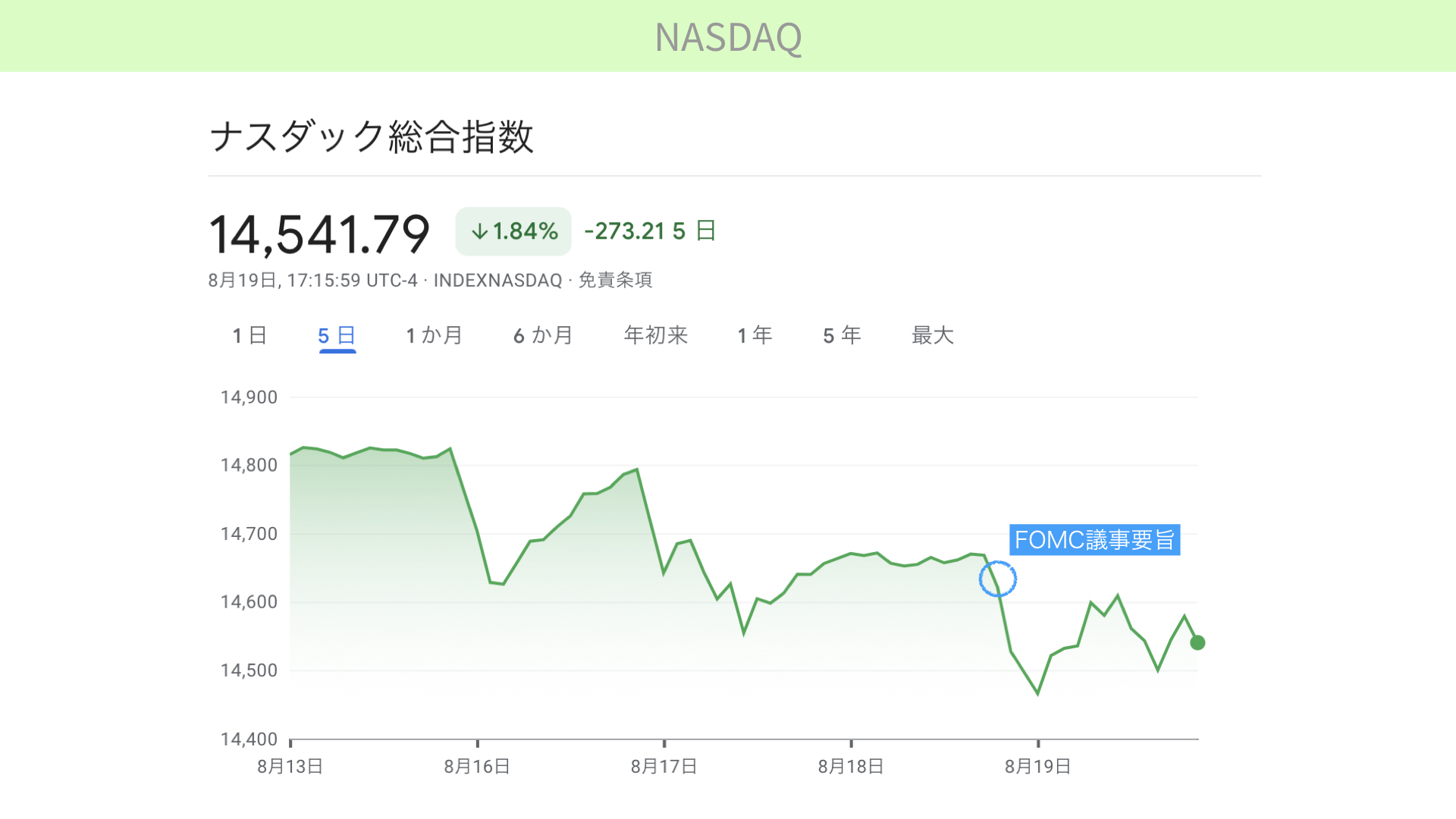Switch chart to 1年 range

[x=755, y=335]
